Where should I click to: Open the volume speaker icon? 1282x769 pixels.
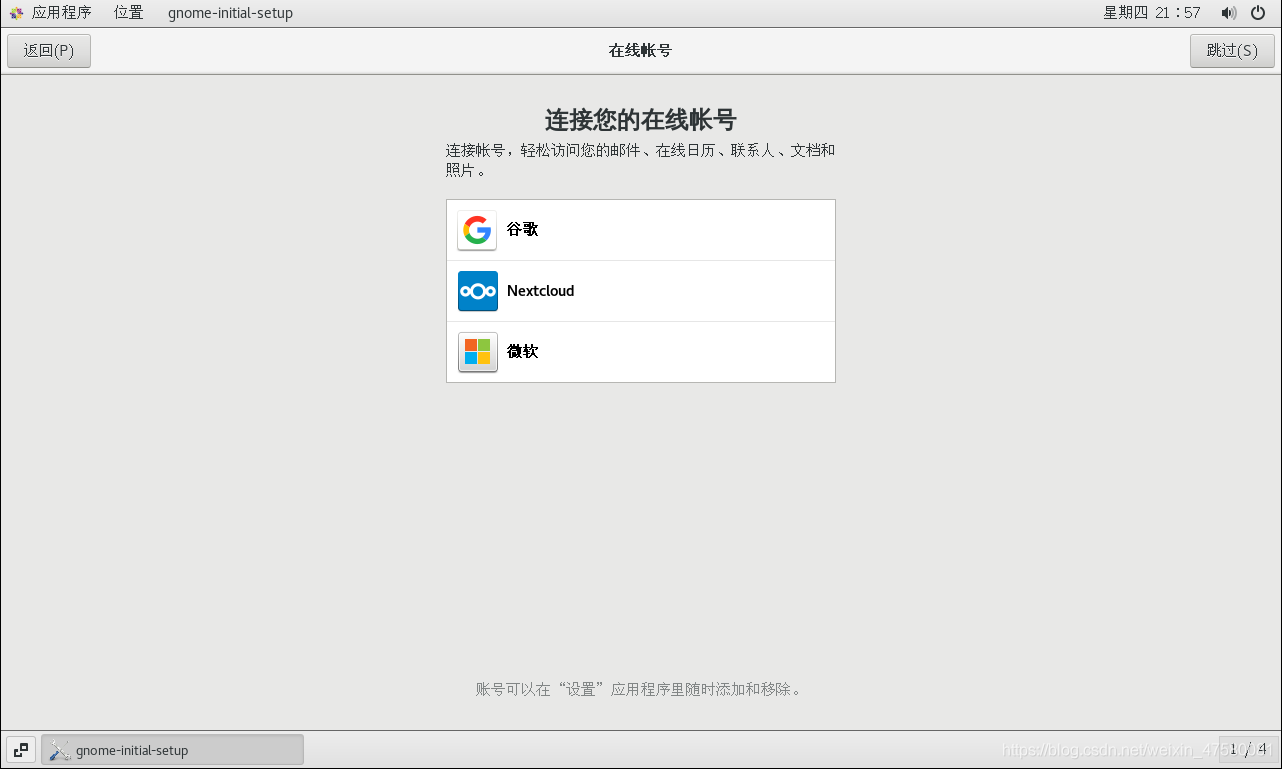pos(1229,13)
